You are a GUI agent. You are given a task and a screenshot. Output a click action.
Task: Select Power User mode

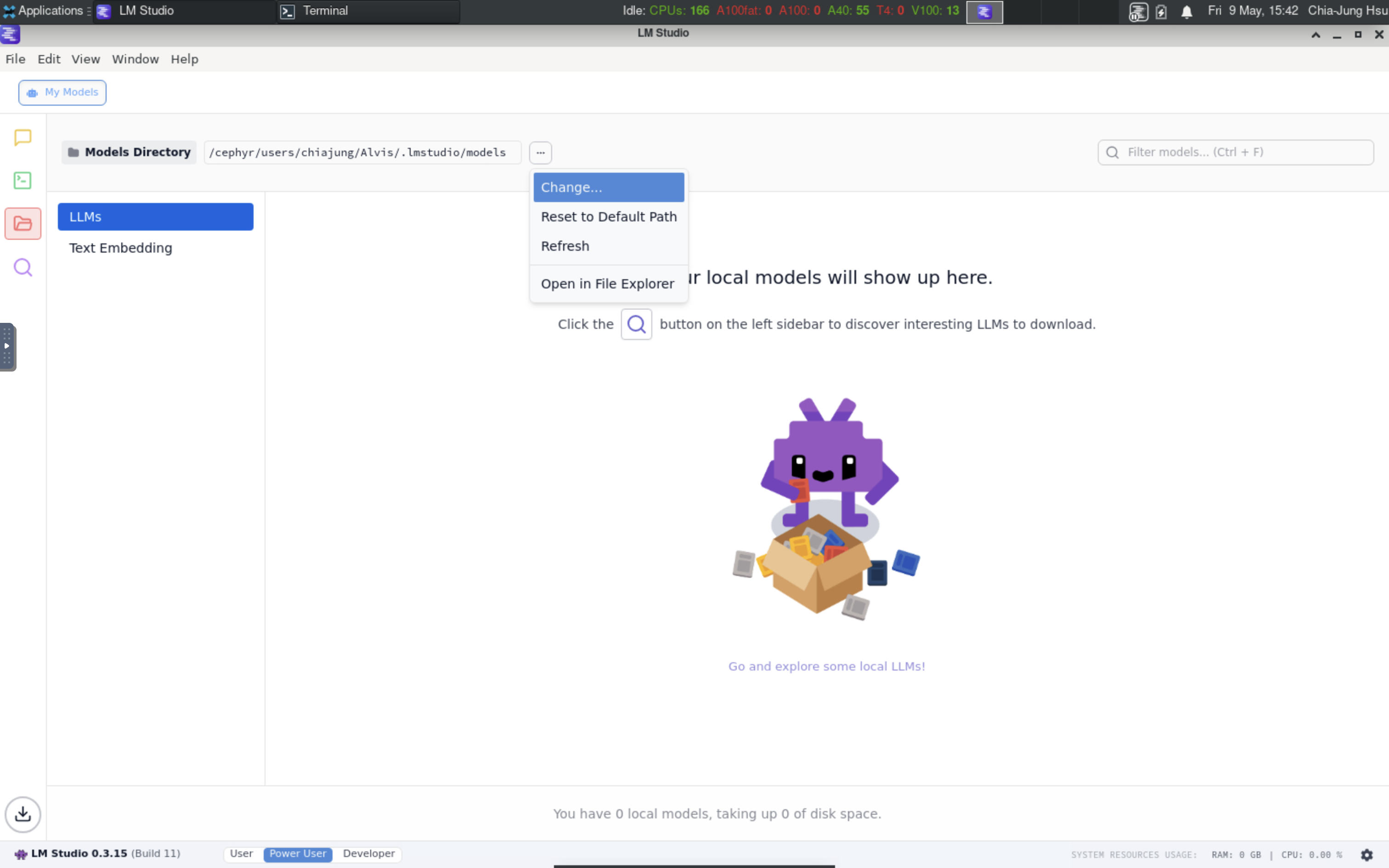[297, 854]
